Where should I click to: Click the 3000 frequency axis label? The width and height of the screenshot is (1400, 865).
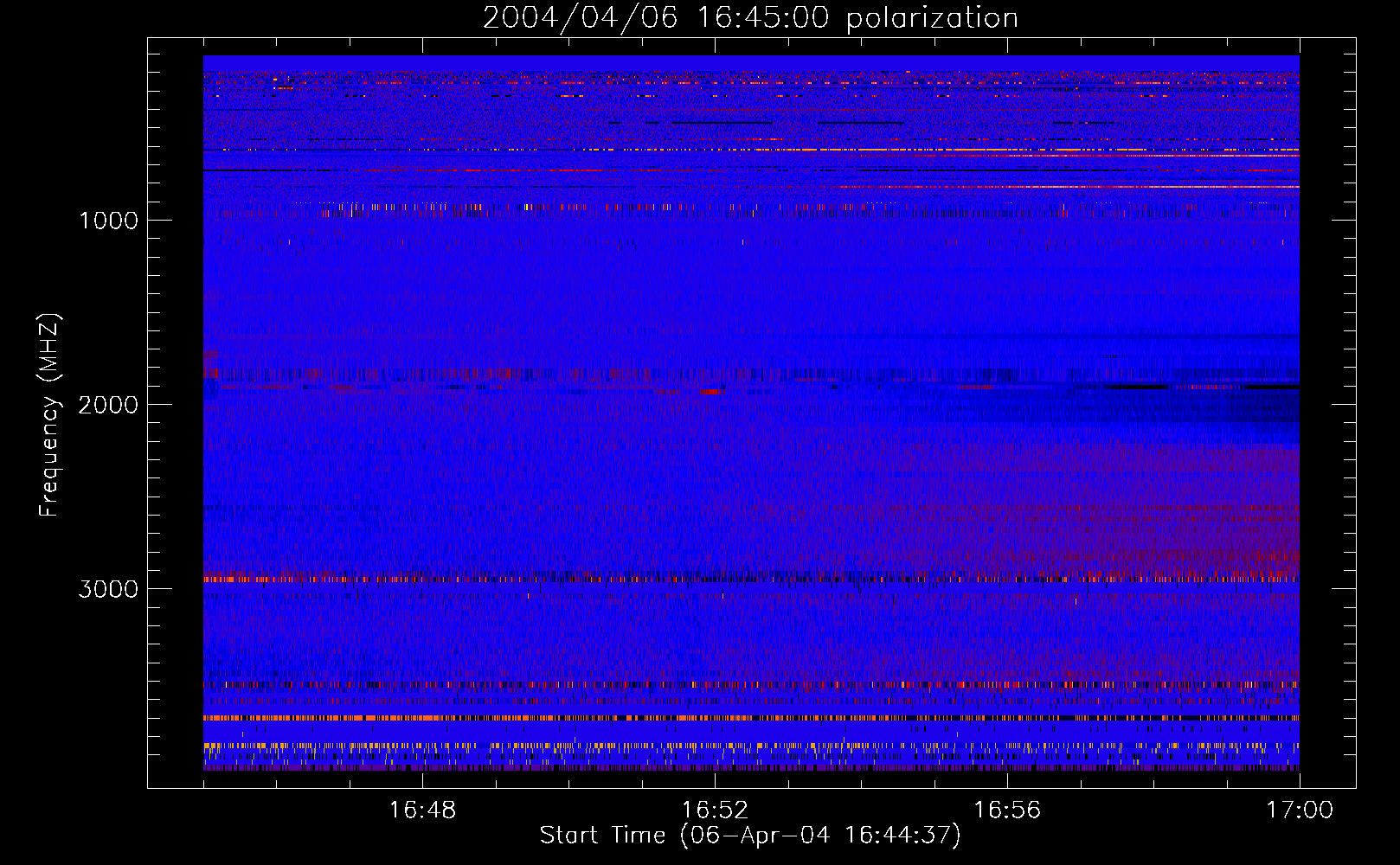coord(108,589)
